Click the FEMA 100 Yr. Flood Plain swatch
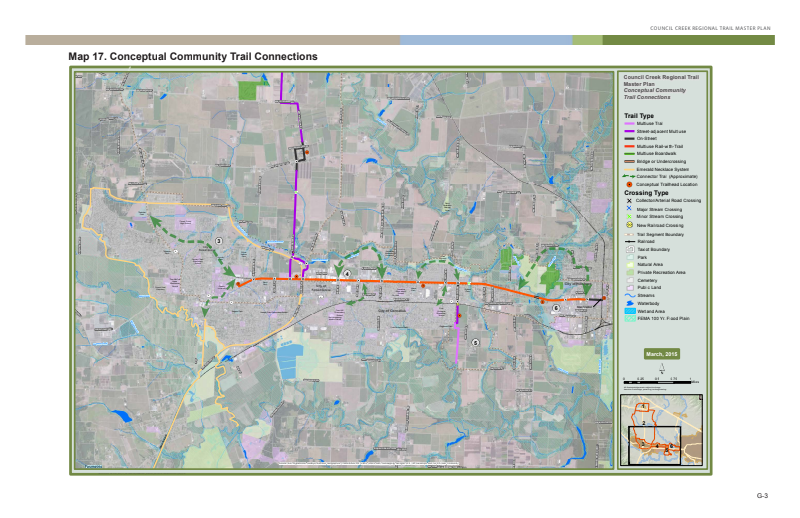800x518 pixels. pos(629,319)
